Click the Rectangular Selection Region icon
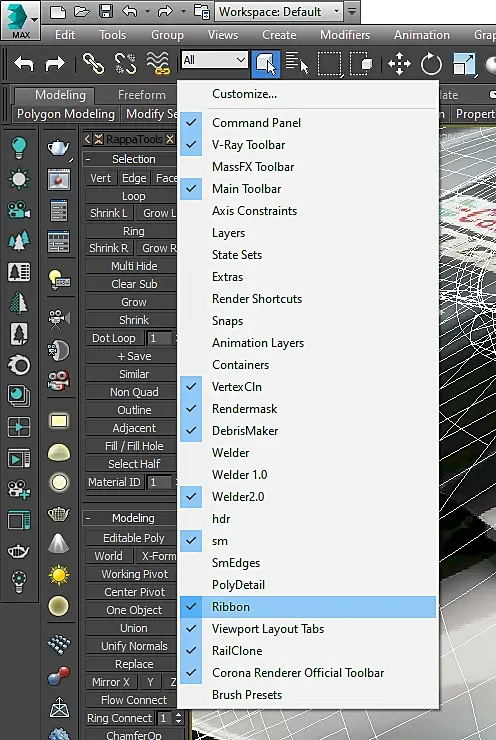Viewport: 496px width, 740px height. [329, 64]
